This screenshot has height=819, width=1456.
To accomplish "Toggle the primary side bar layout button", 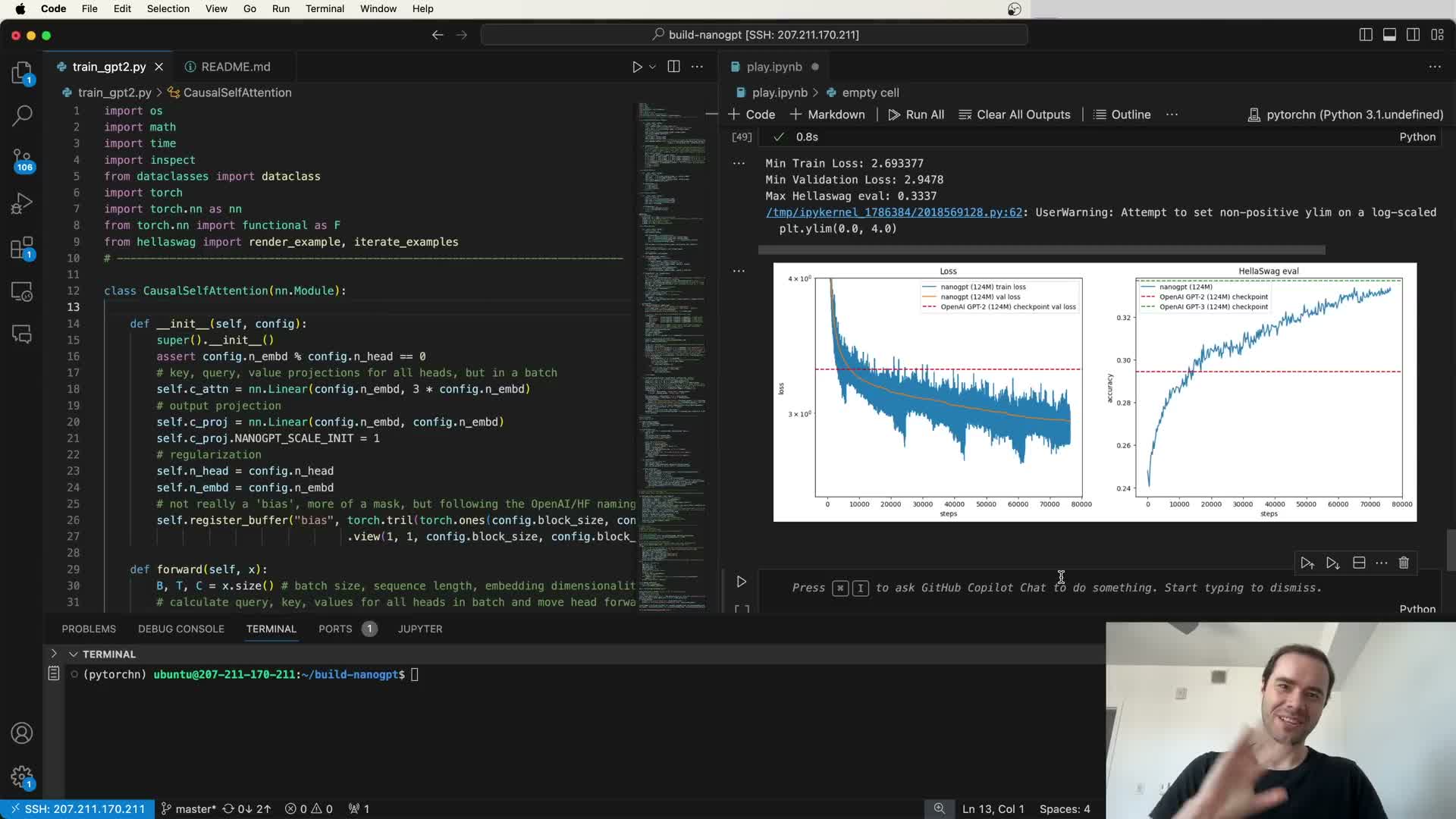I will (x=1366, y=35).
